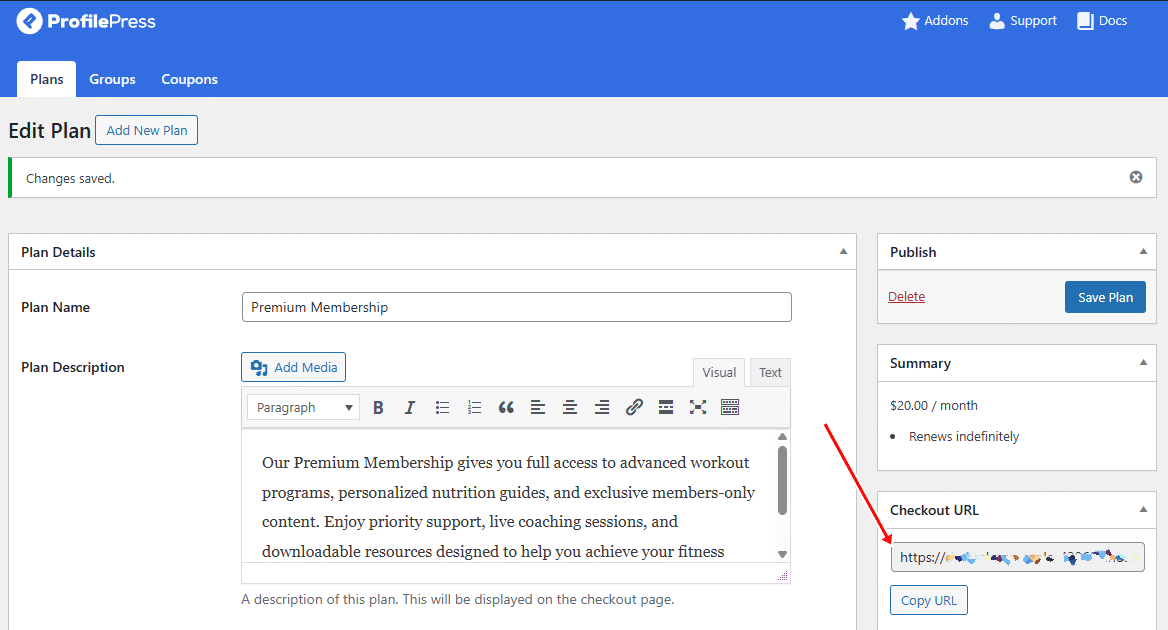Dismiss the Changes saved notice
The width and height of the screenshot is (1168, 630).
[x=1136, y=177]
